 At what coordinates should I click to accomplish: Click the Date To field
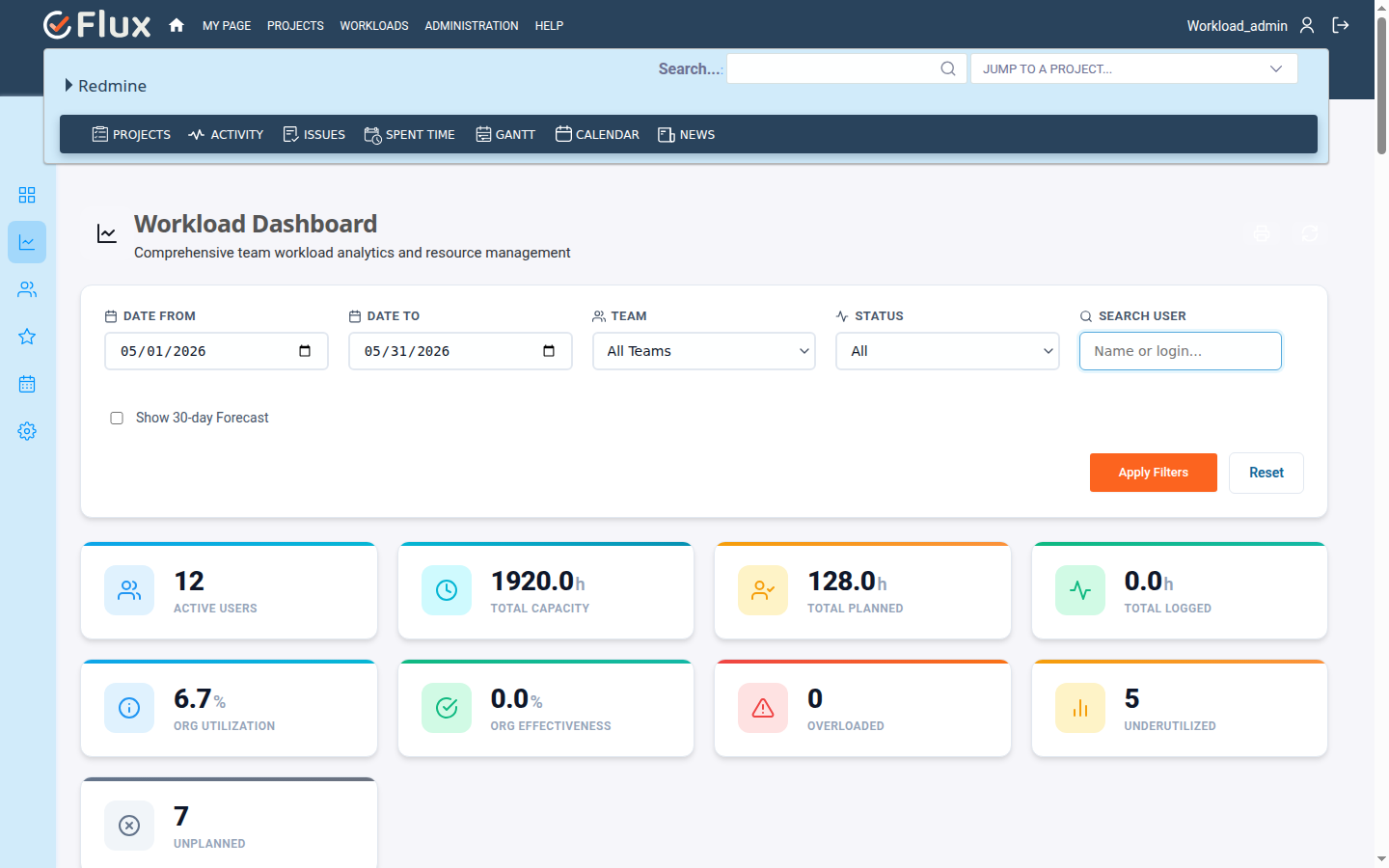click(460, 351)
